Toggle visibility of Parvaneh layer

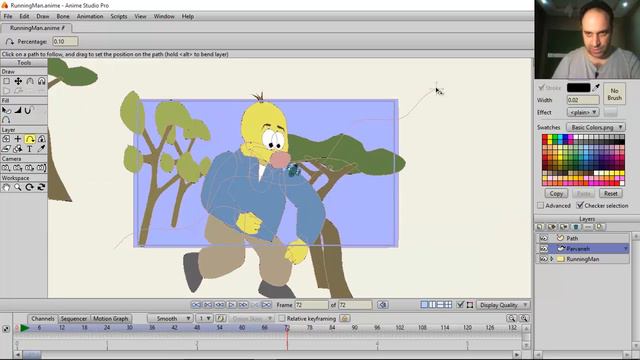click(x=544, y=249)
